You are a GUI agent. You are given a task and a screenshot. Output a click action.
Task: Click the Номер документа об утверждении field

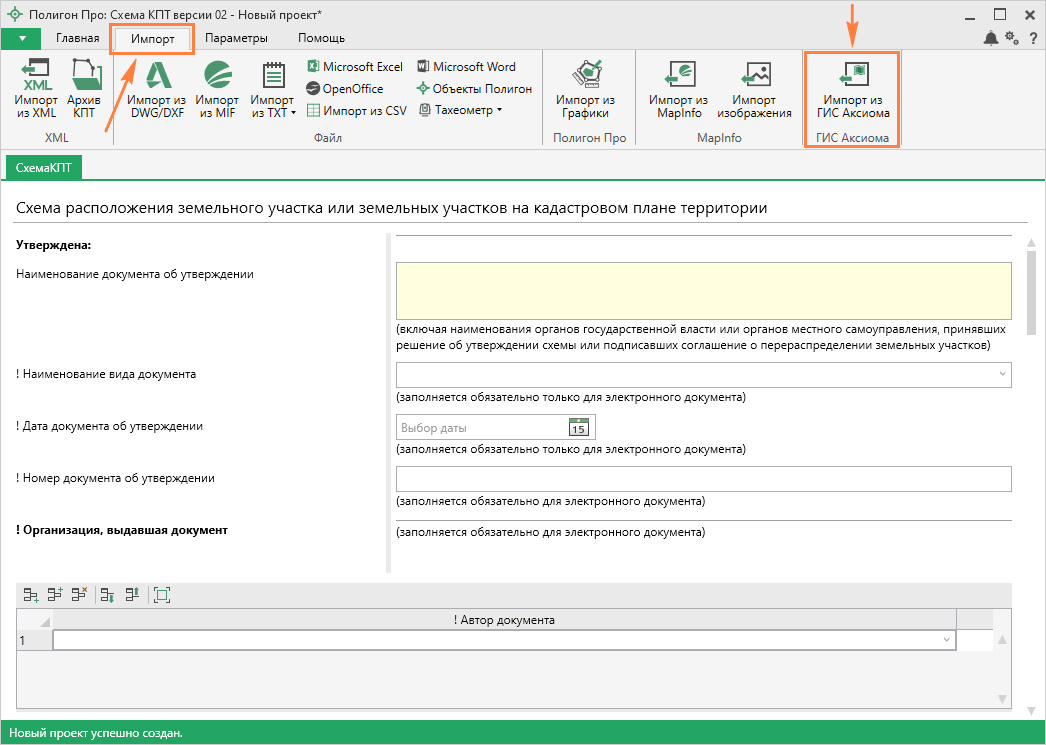tap(704, 479)
